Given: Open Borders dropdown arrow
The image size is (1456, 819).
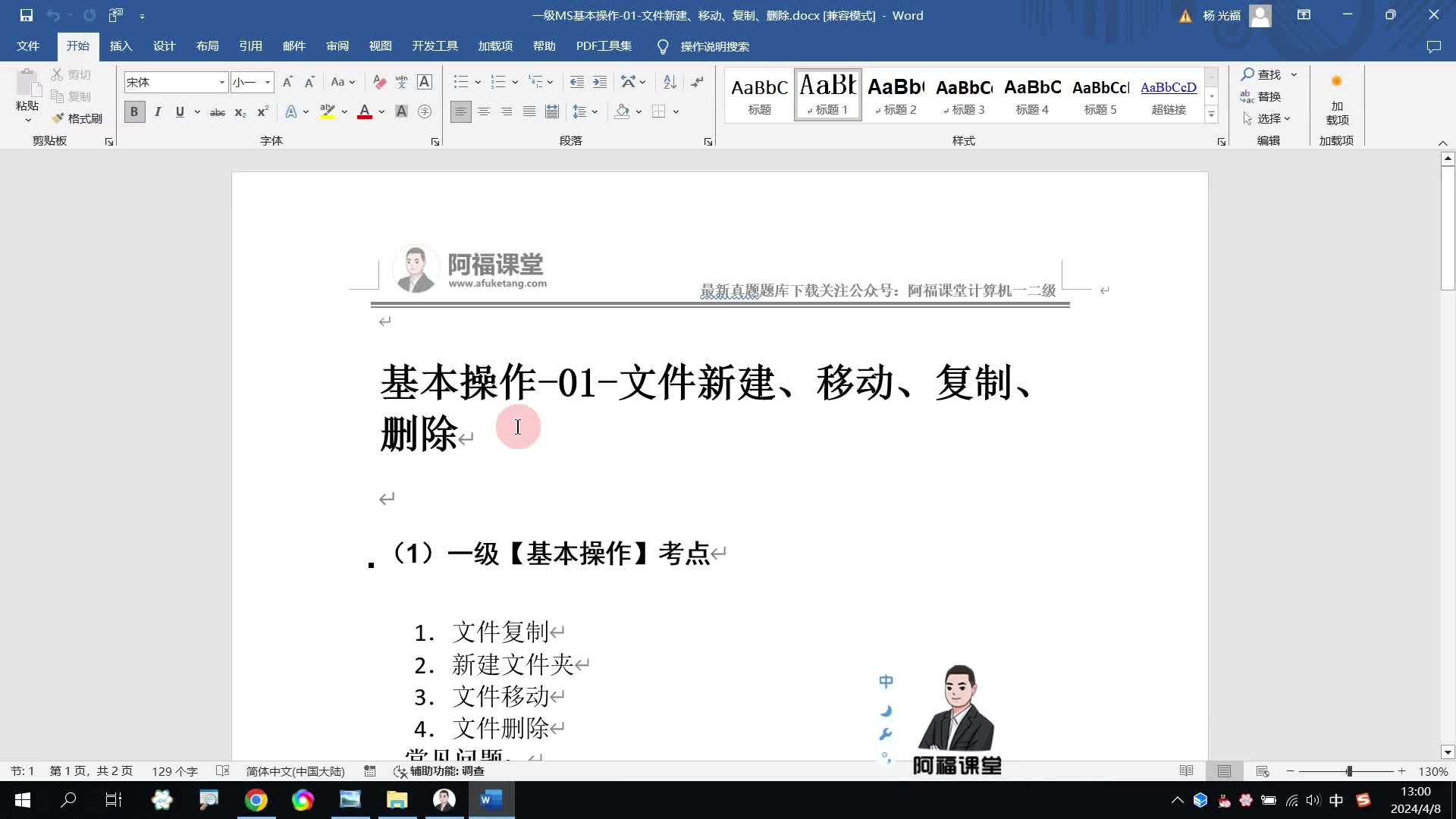Looking at the screenshot, I should pyautogui.click(x=676, y=111).
